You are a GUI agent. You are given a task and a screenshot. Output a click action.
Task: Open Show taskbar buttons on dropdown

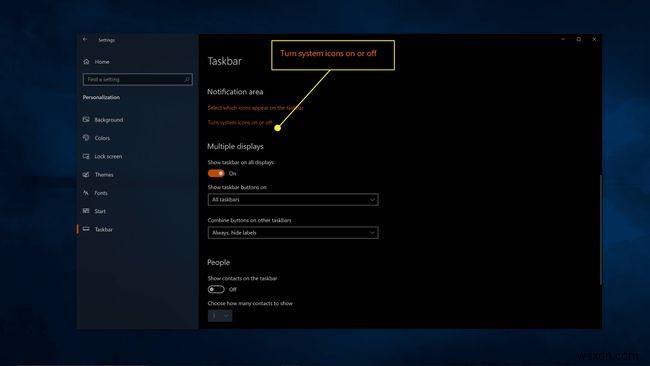[293, 200]
